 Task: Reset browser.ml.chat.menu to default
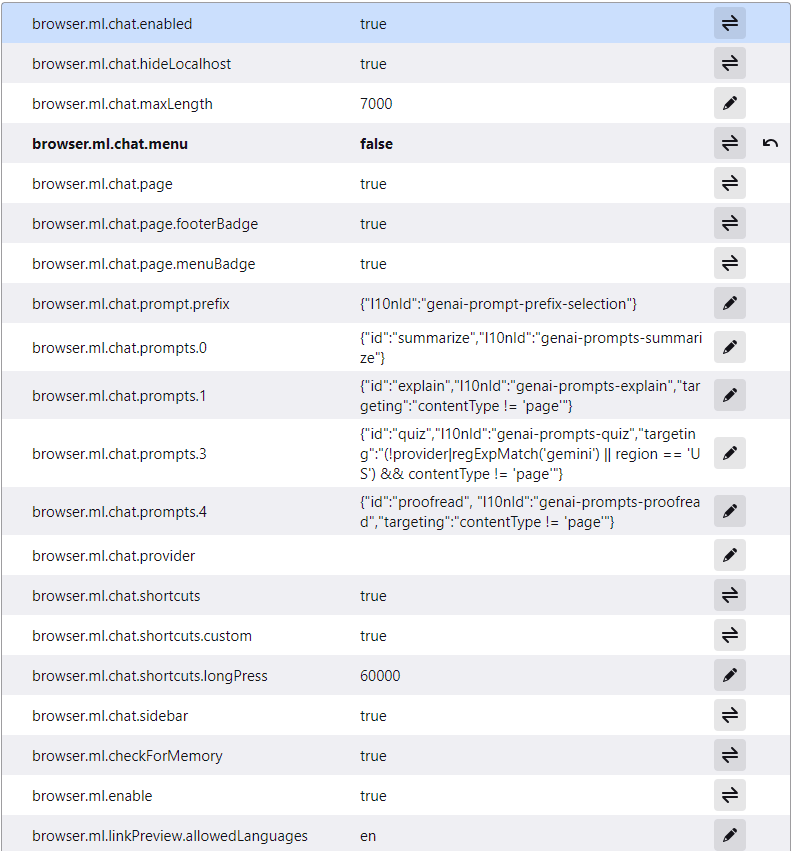pyautogui.click(x=770, y=144)
